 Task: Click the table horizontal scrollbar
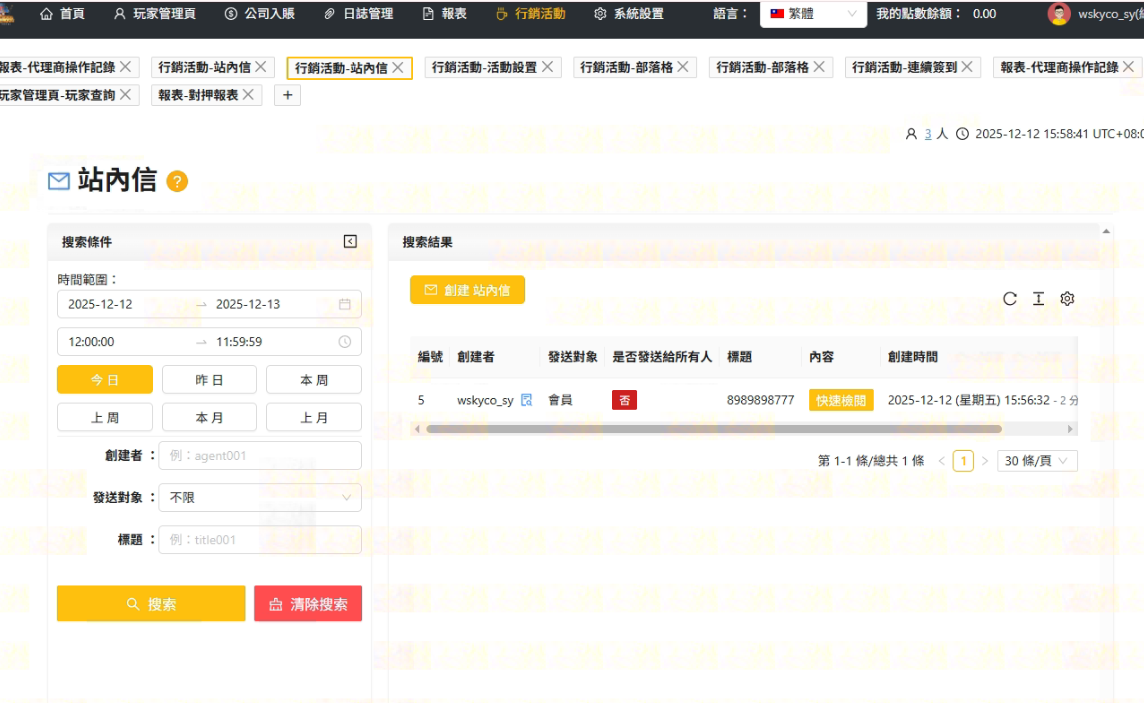713,429
